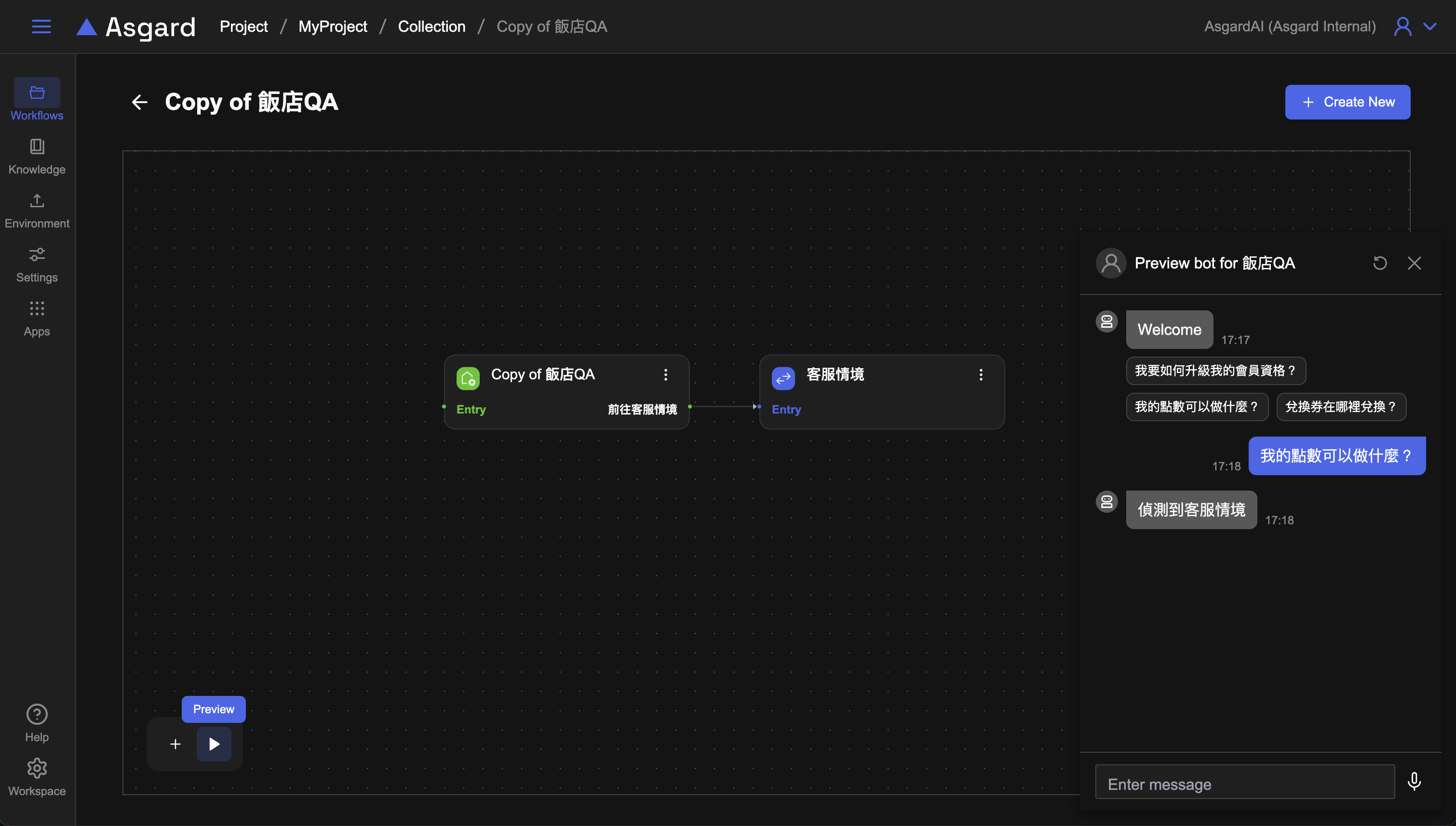Image resolution: width=1456 pixels, height=826 pixels.
Task: Go back using the left arrow
Action: 140,102
